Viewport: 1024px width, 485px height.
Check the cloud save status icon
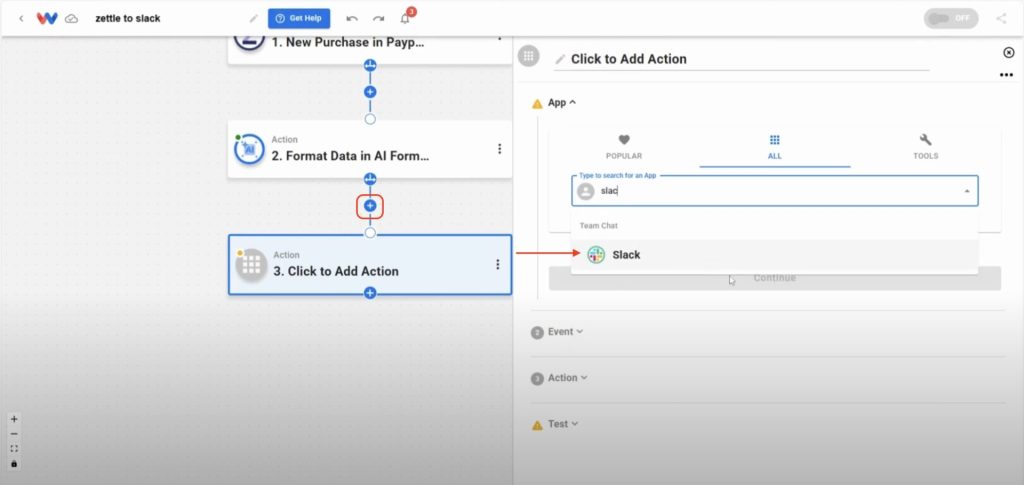pyautogui.click(x=71, y=19)
